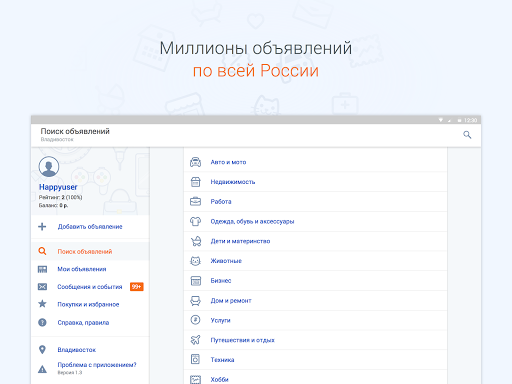Open Покупки и избранное

[x=90, y=304]
